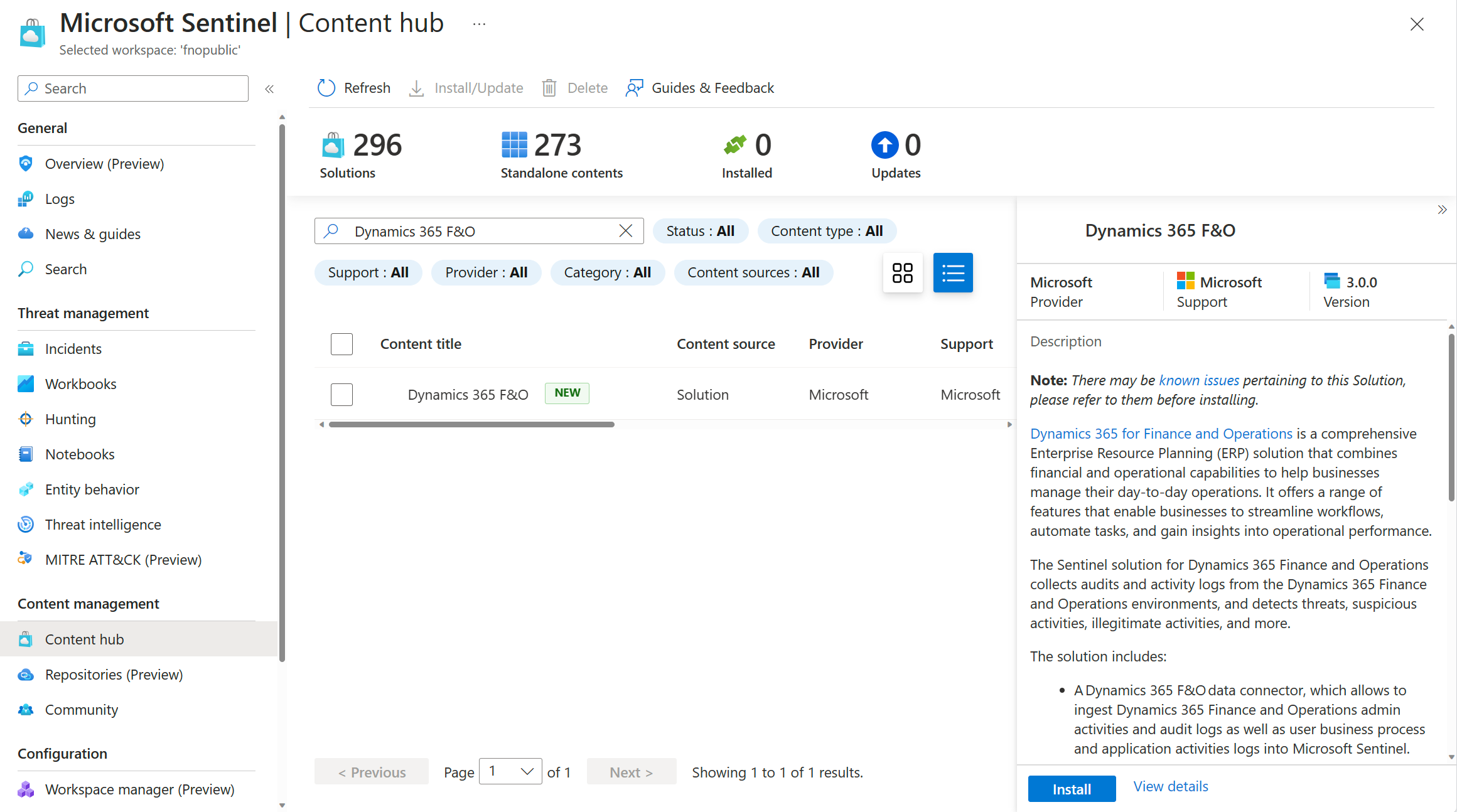The height and width of the screenshot is (812, 1457).
Task: Expand the page number dropdown
Action: click(x=510, y=771)
